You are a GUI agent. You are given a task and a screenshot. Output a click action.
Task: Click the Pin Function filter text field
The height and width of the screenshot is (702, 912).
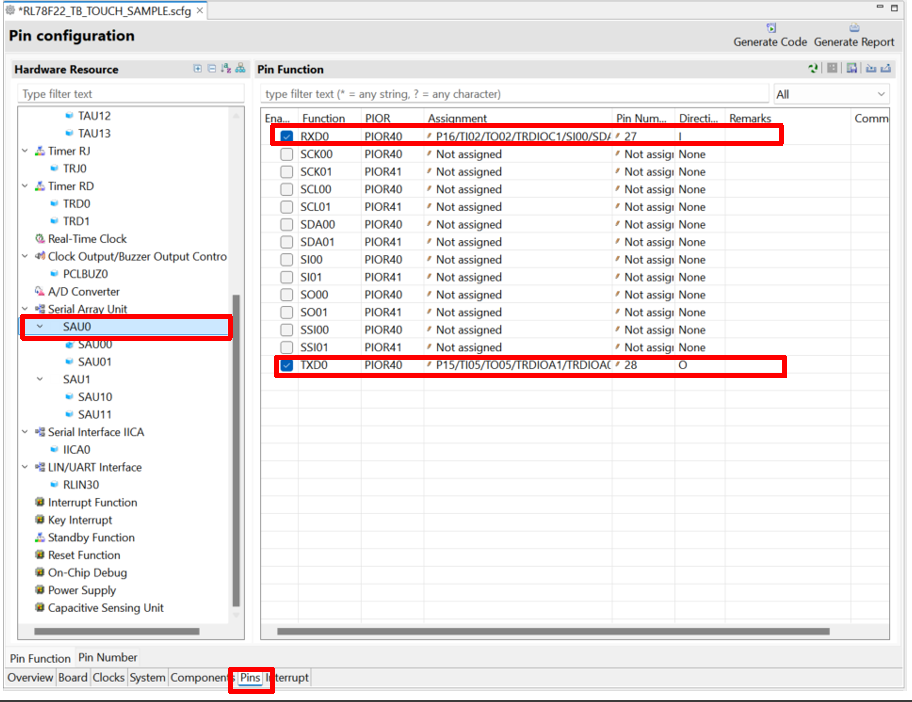513,94
